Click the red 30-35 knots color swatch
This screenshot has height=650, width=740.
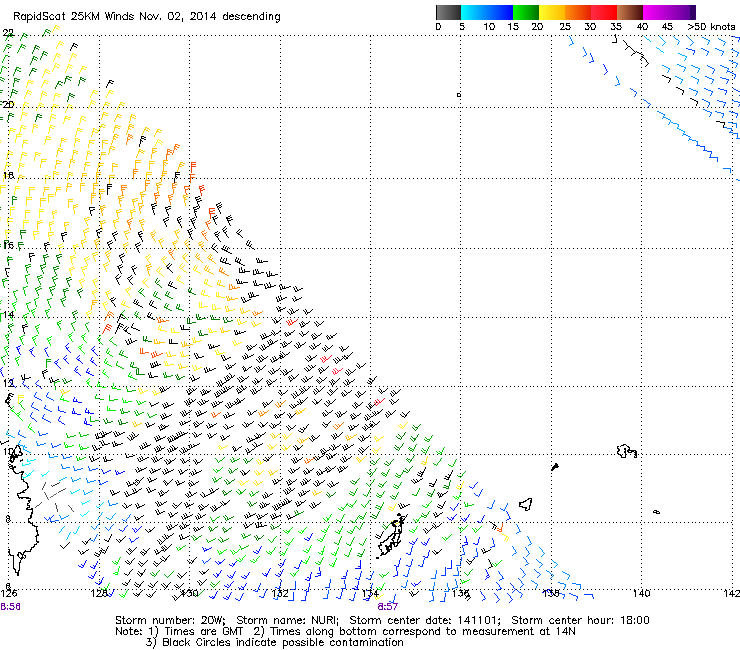coord(604,12)
